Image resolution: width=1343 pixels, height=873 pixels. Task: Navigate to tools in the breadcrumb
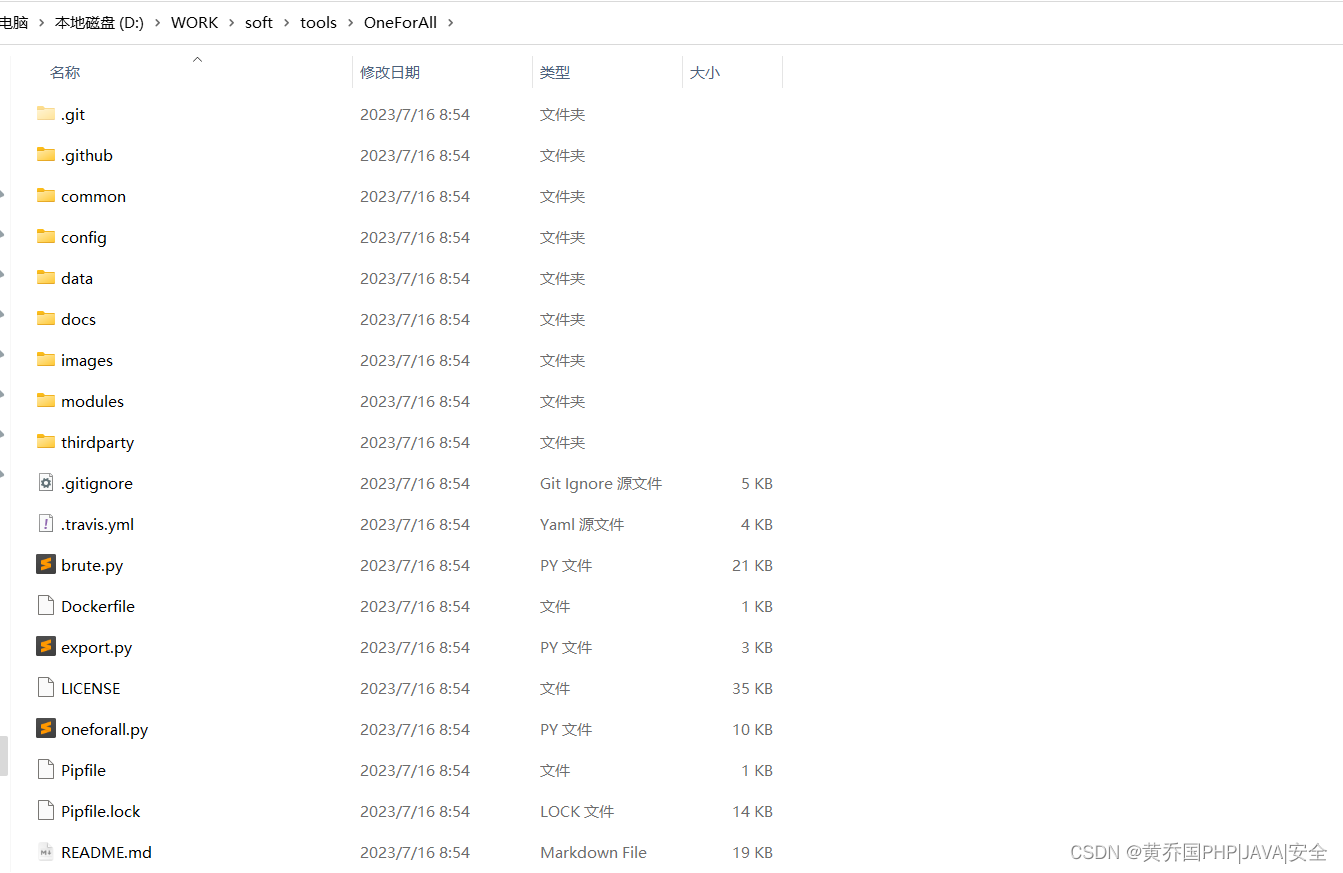[x=318, y=22]
